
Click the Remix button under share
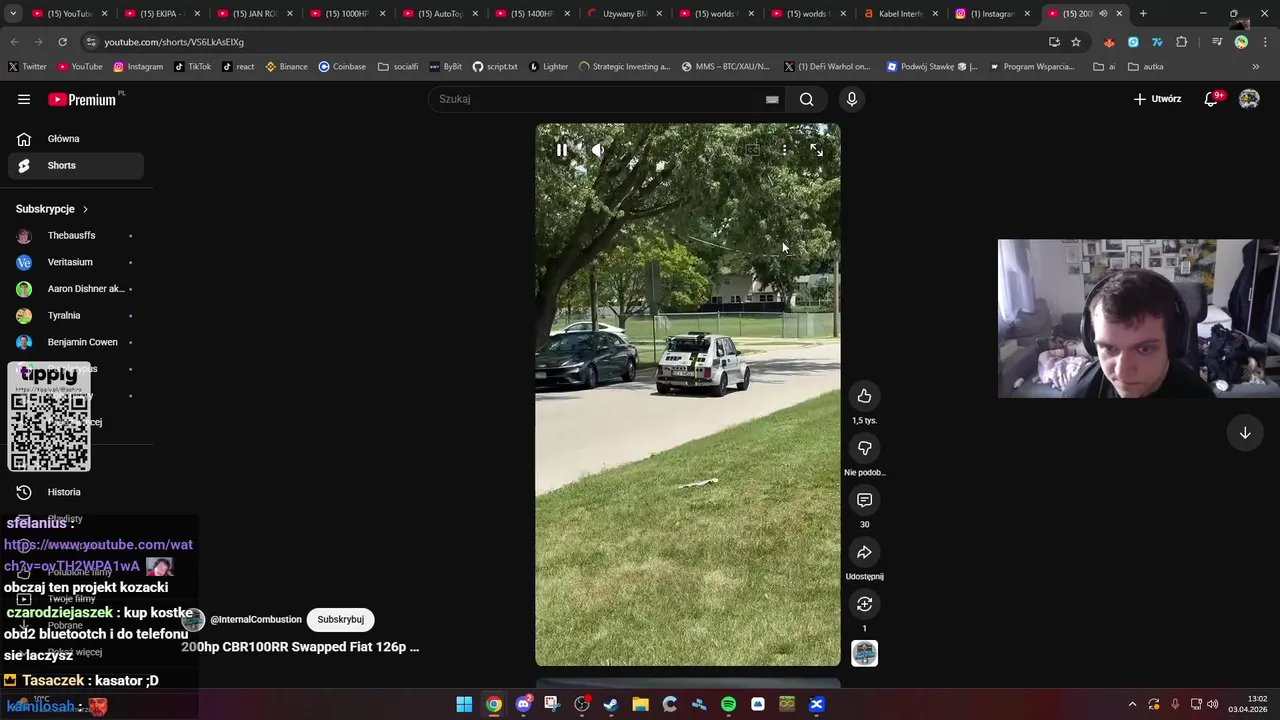pyautogui.click(x=864, y=604)
